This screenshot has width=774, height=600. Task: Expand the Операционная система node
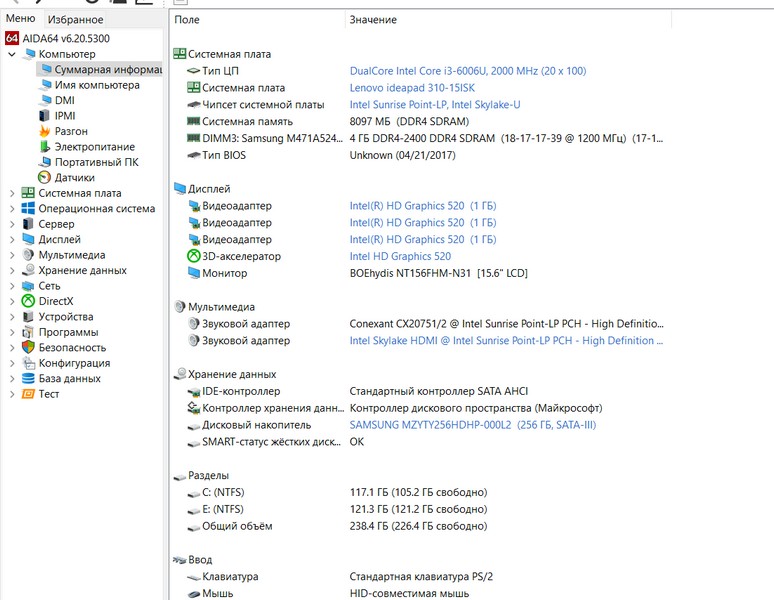click(x=12, y=209)
